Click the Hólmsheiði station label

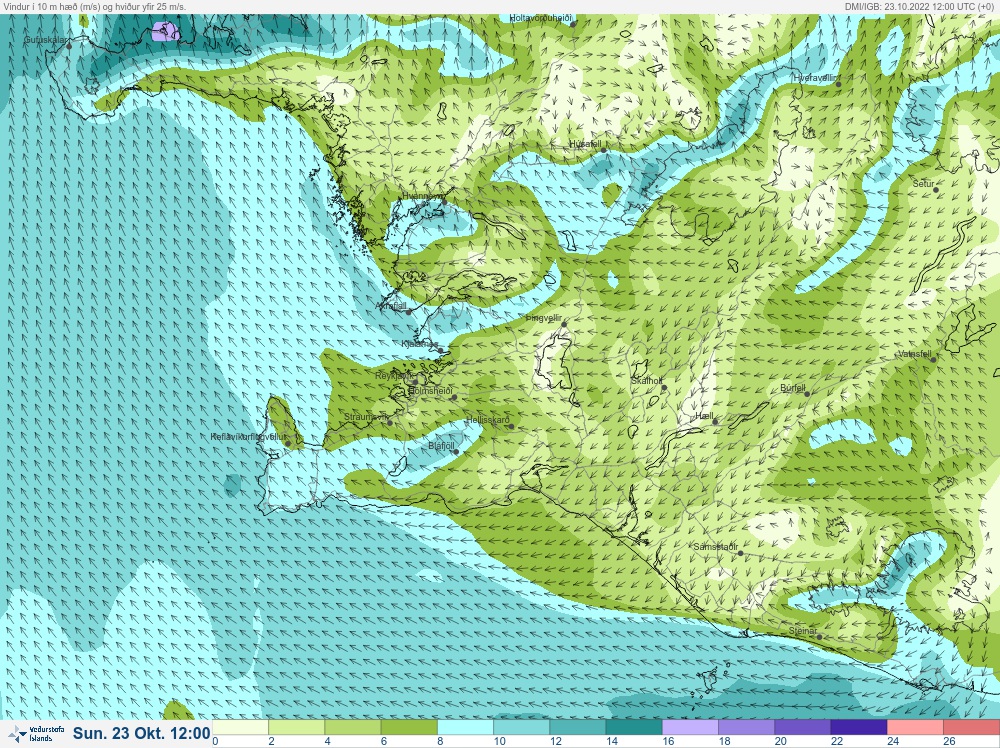pyautogui.click(x=430, y=390)
